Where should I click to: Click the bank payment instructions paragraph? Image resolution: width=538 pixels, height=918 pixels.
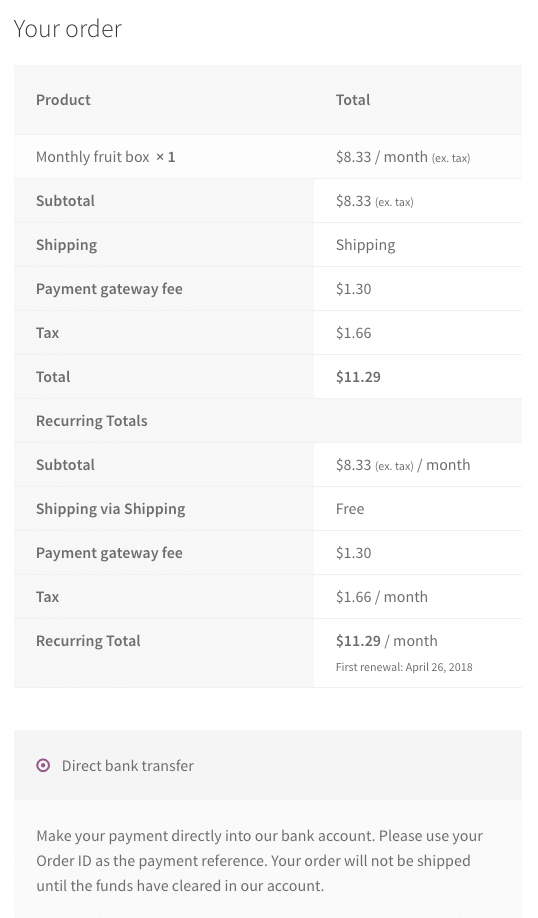(x=259, y=861)
